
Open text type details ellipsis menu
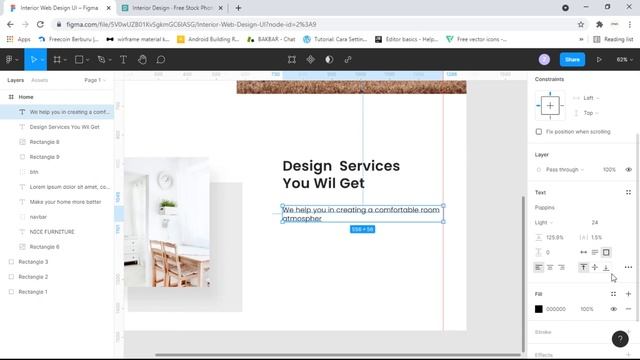coord(628,267)
